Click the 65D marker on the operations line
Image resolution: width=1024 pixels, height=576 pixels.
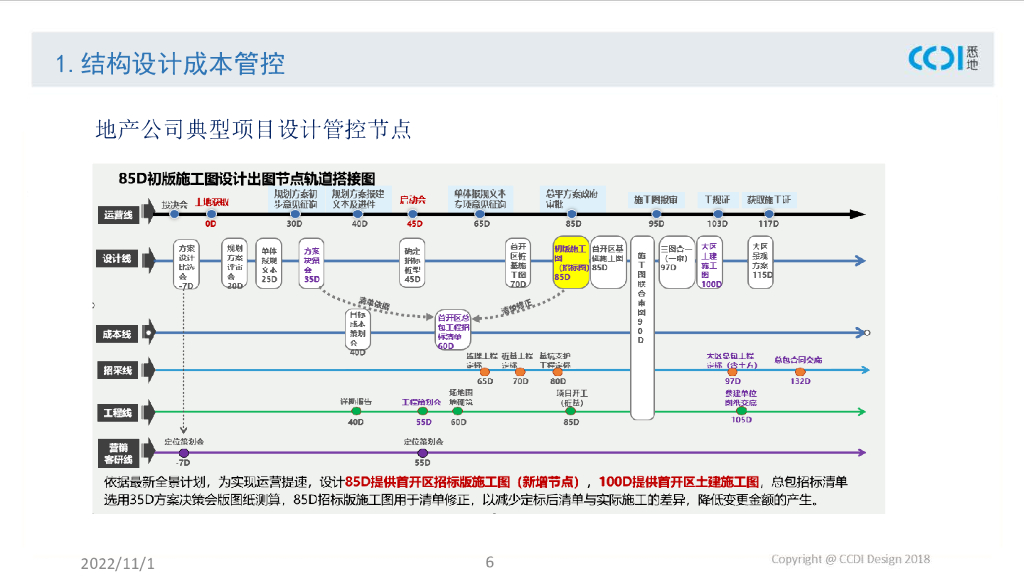tap(480, 214)
